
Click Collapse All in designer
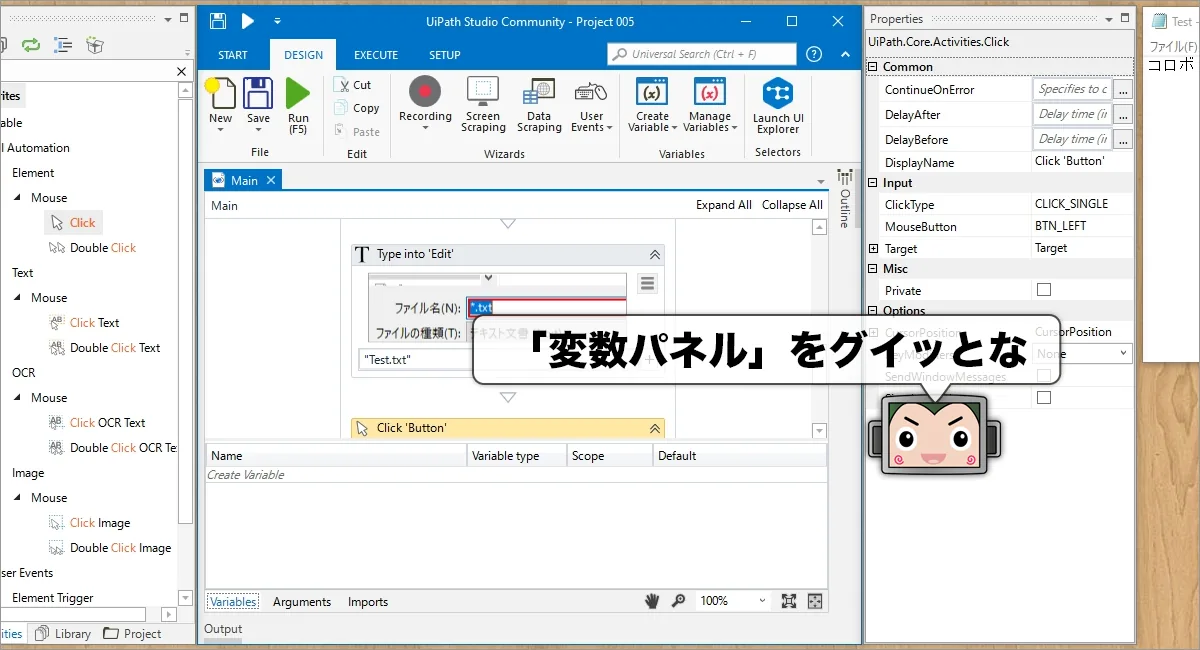pos(792,205)
